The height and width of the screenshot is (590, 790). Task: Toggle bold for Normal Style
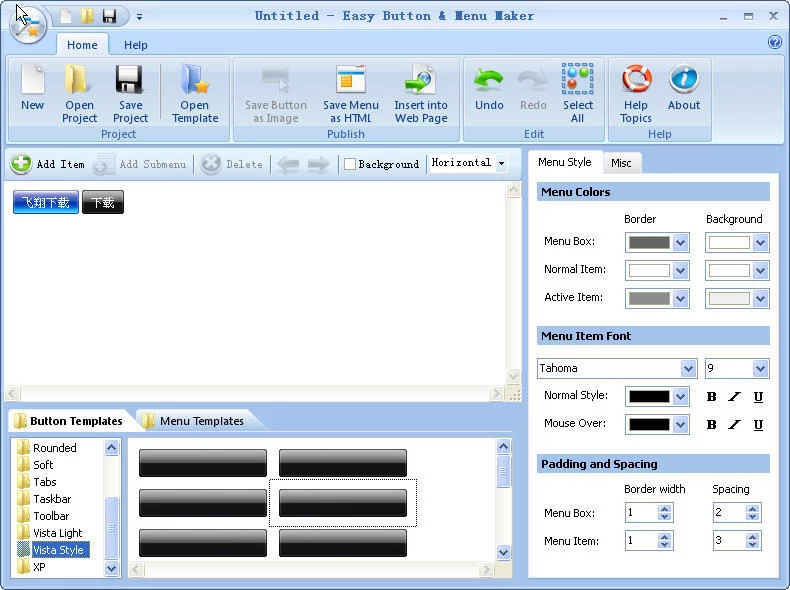(x=711, y=397)
